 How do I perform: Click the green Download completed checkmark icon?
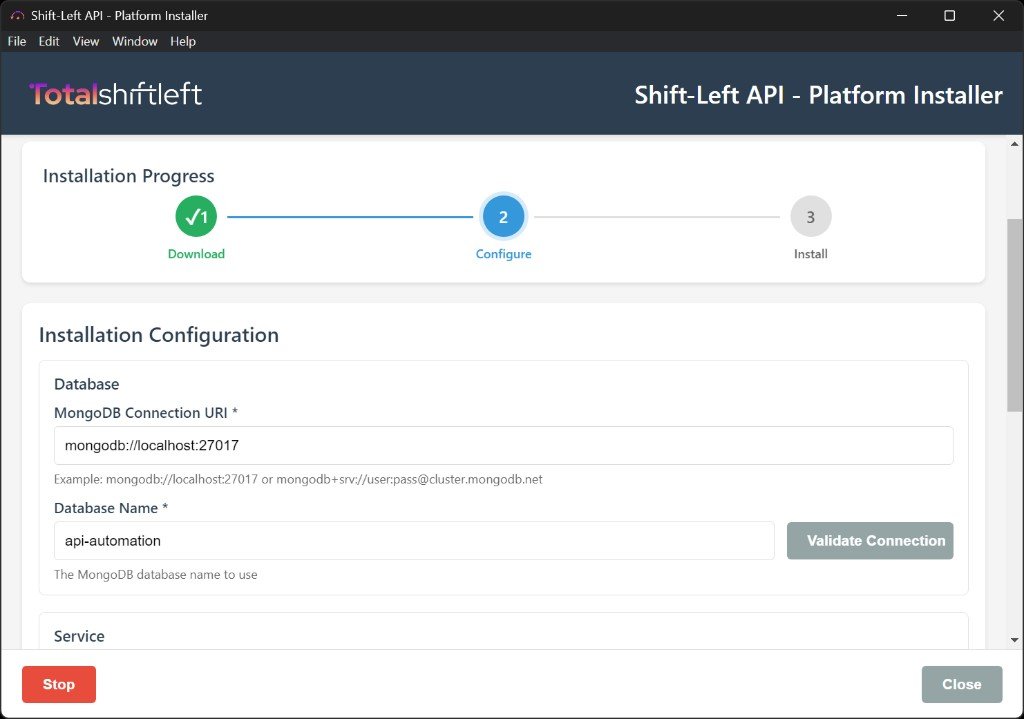195,216
